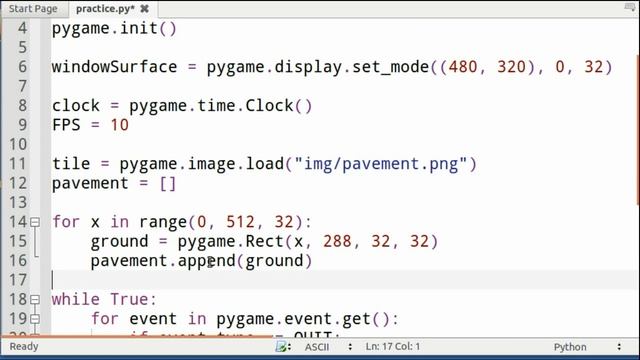This screenshot has width=640, height=360.
Task: Click the empty list brackets on line 12
Action: click(168, 183)
